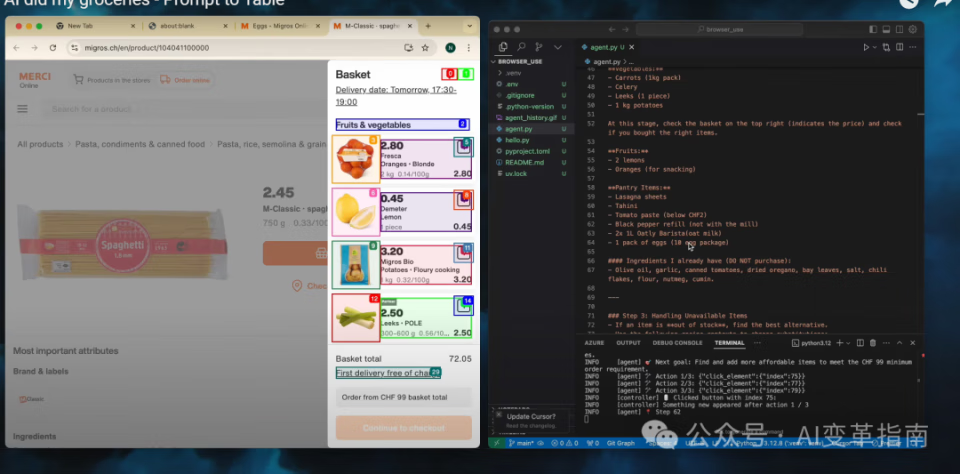Click Fruits & vegetables category in basket
The image size is (960, 474).
click(402, 125)
